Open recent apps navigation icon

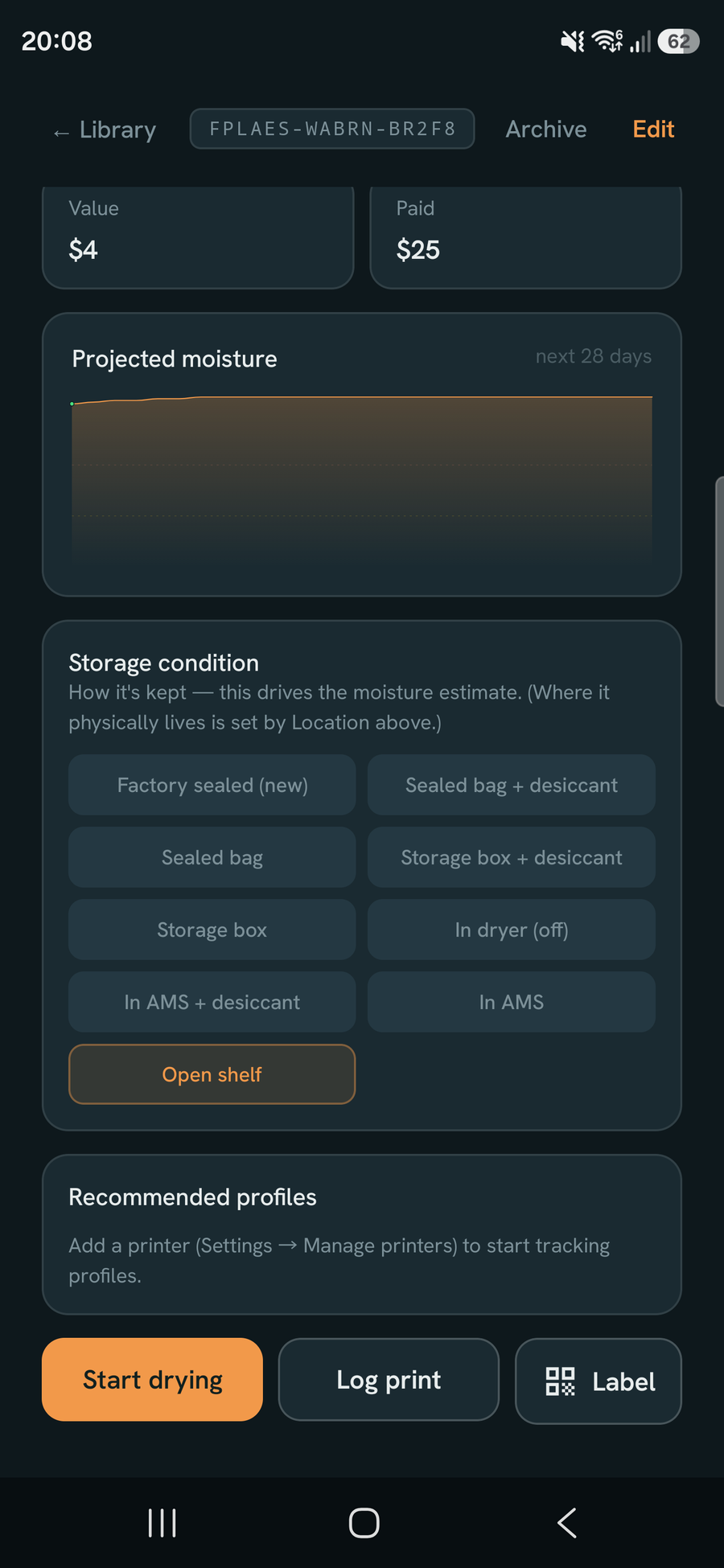[162, 1523]
